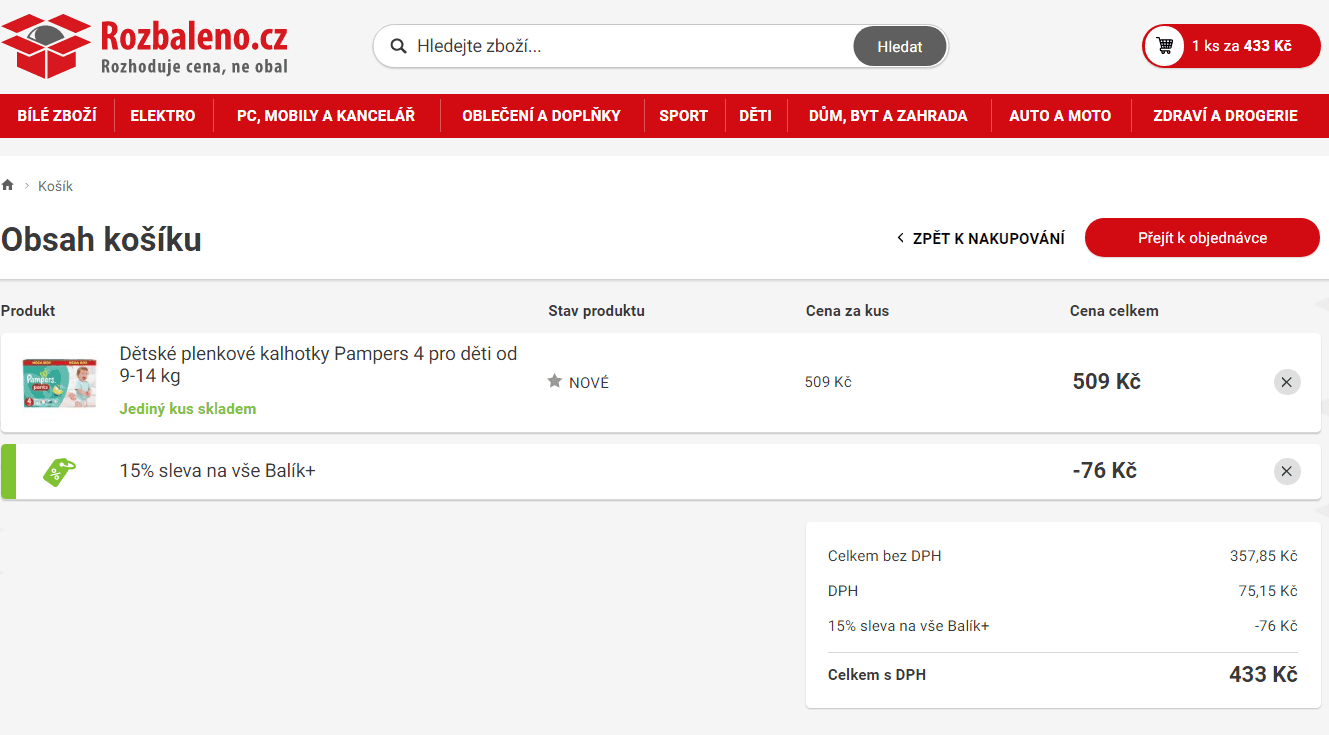The width and height of the screenshot is (1329, 735).
Task: Open the DĚTI category menu
Action: pos(756,115)
